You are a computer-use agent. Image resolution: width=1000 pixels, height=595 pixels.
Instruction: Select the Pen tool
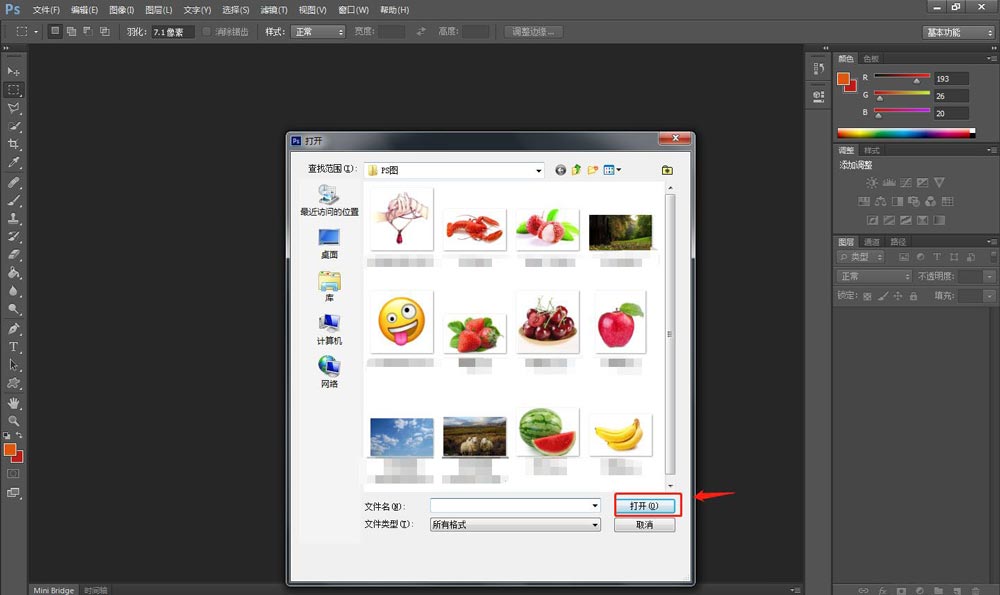coord(13,329)
